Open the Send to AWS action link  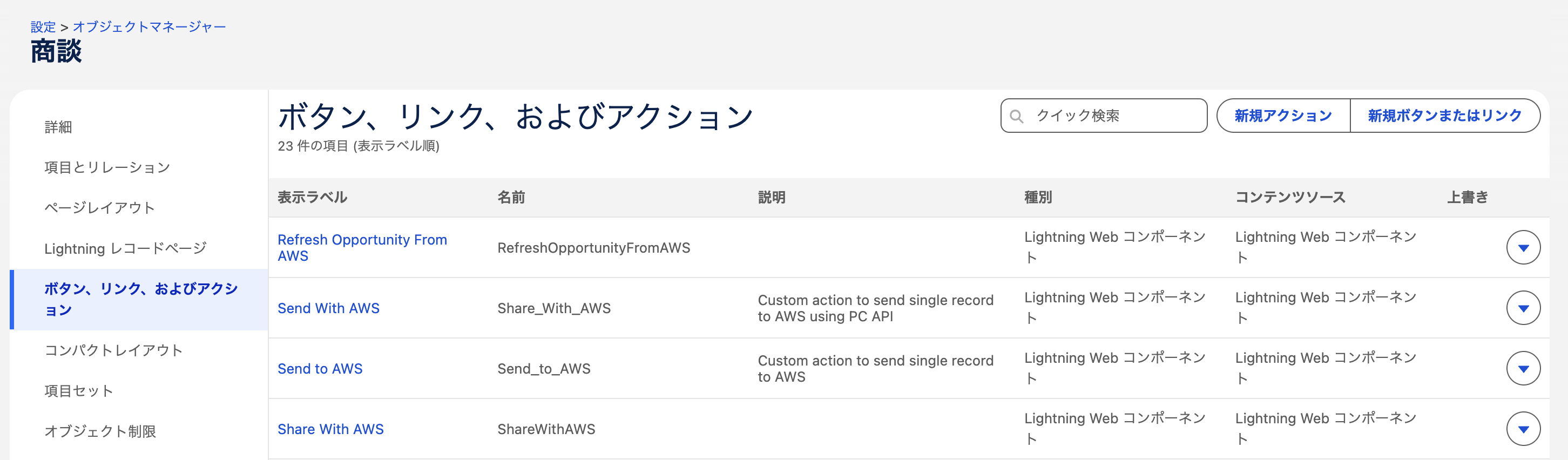[x=320, y=369]
